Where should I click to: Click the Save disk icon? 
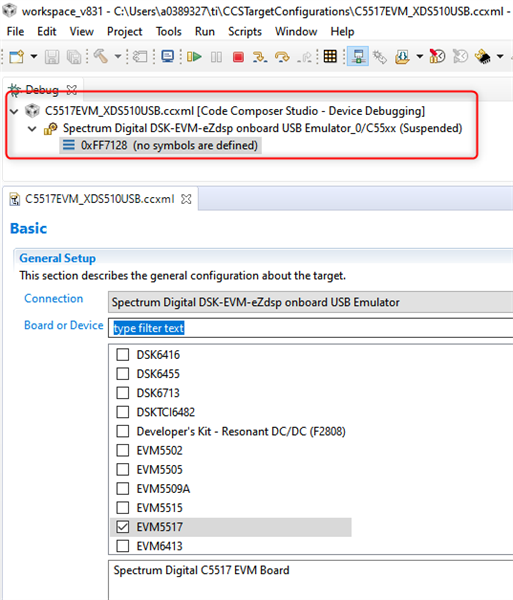(52, 57)
